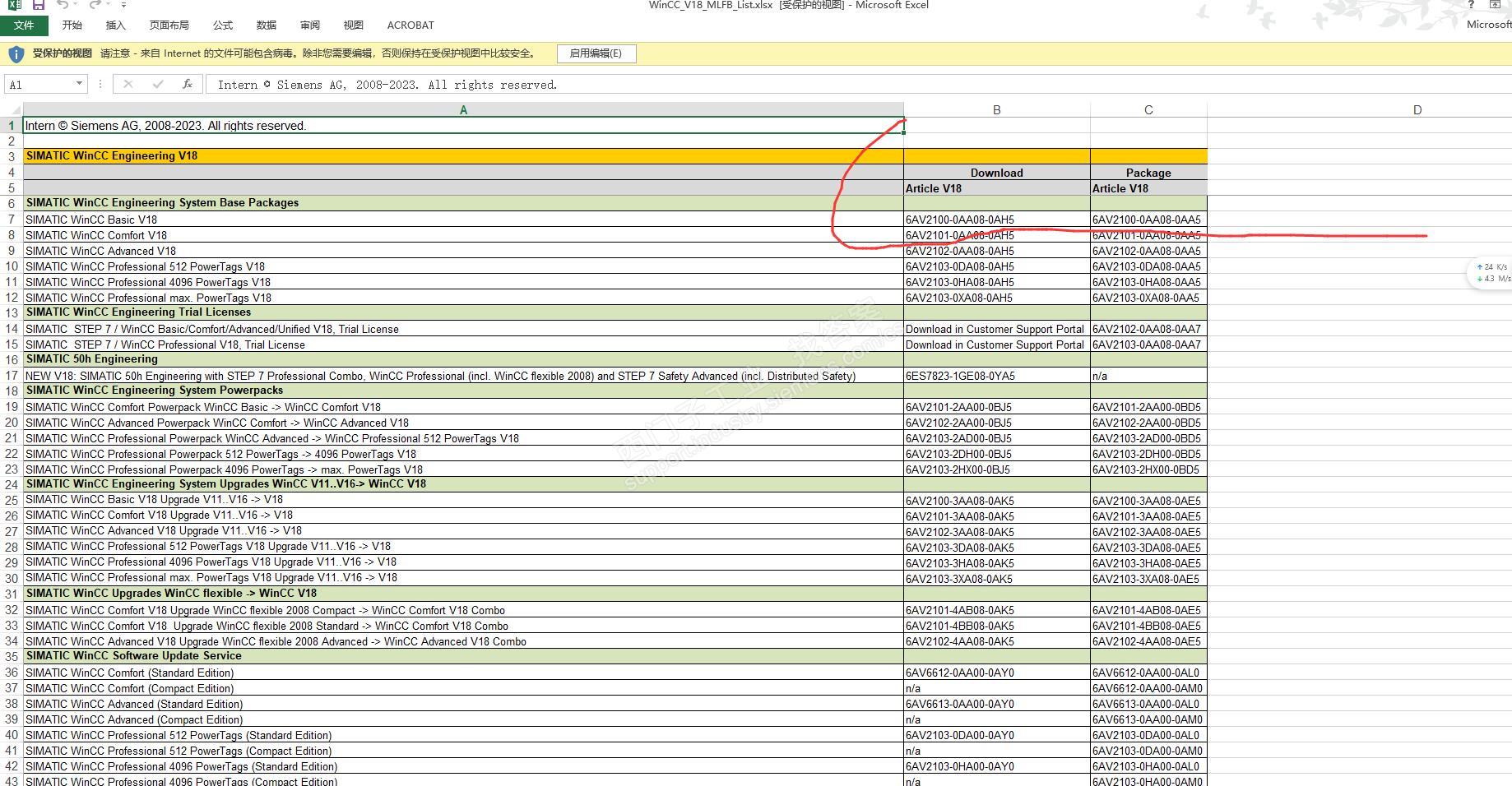Select 'SIMATIC WinCC Engineering System Base Packages' cell
Image resolution: width=1512 pixels, height=786 pixels.
coord(463,203)
